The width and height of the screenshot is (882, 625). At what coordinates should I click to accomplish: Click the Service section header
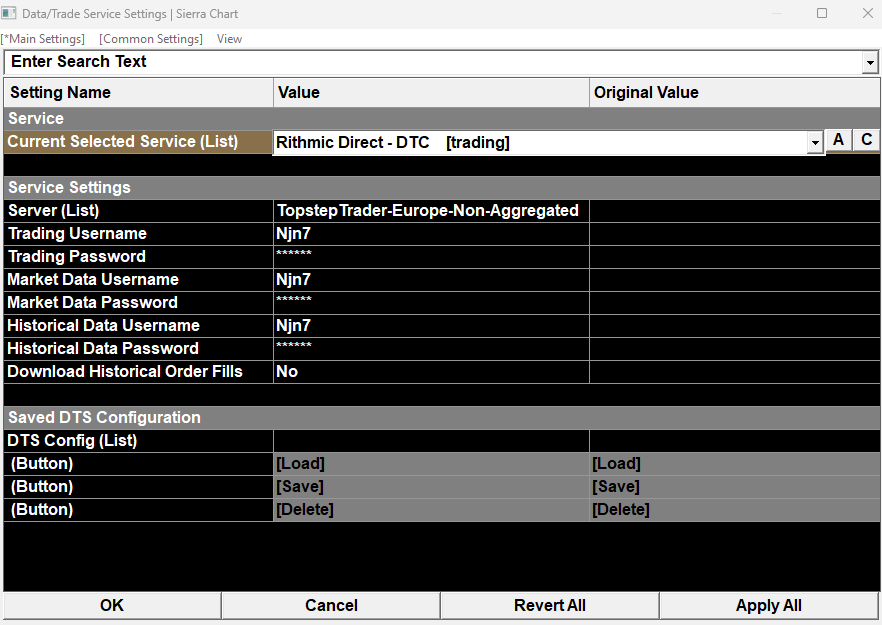(442, 119)
